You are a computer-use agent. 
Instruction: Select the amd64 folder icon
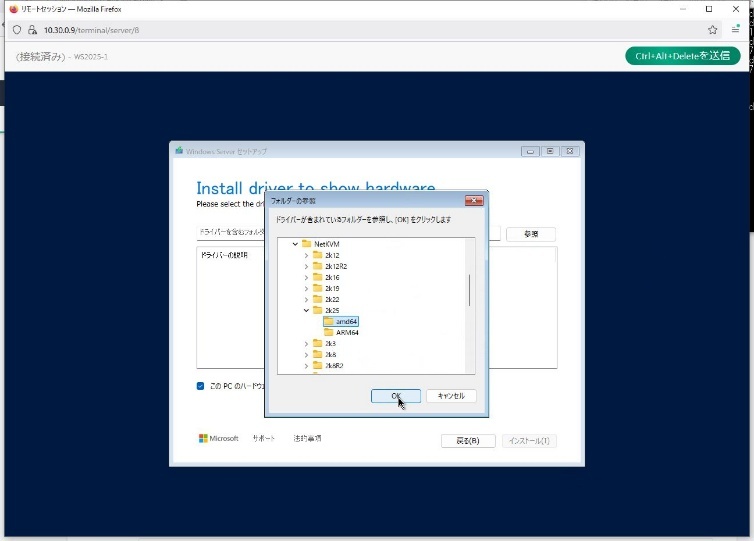coord(329,321)
